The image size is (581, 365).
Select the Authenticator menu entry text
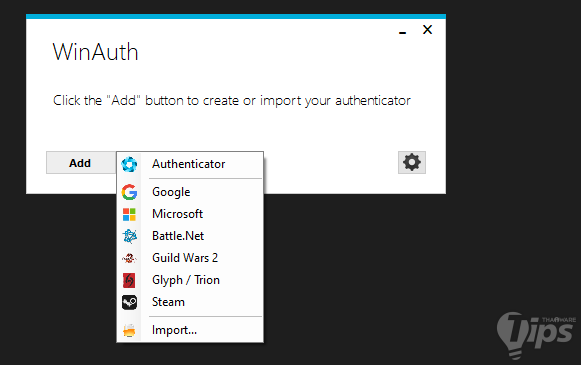point(189,164)
